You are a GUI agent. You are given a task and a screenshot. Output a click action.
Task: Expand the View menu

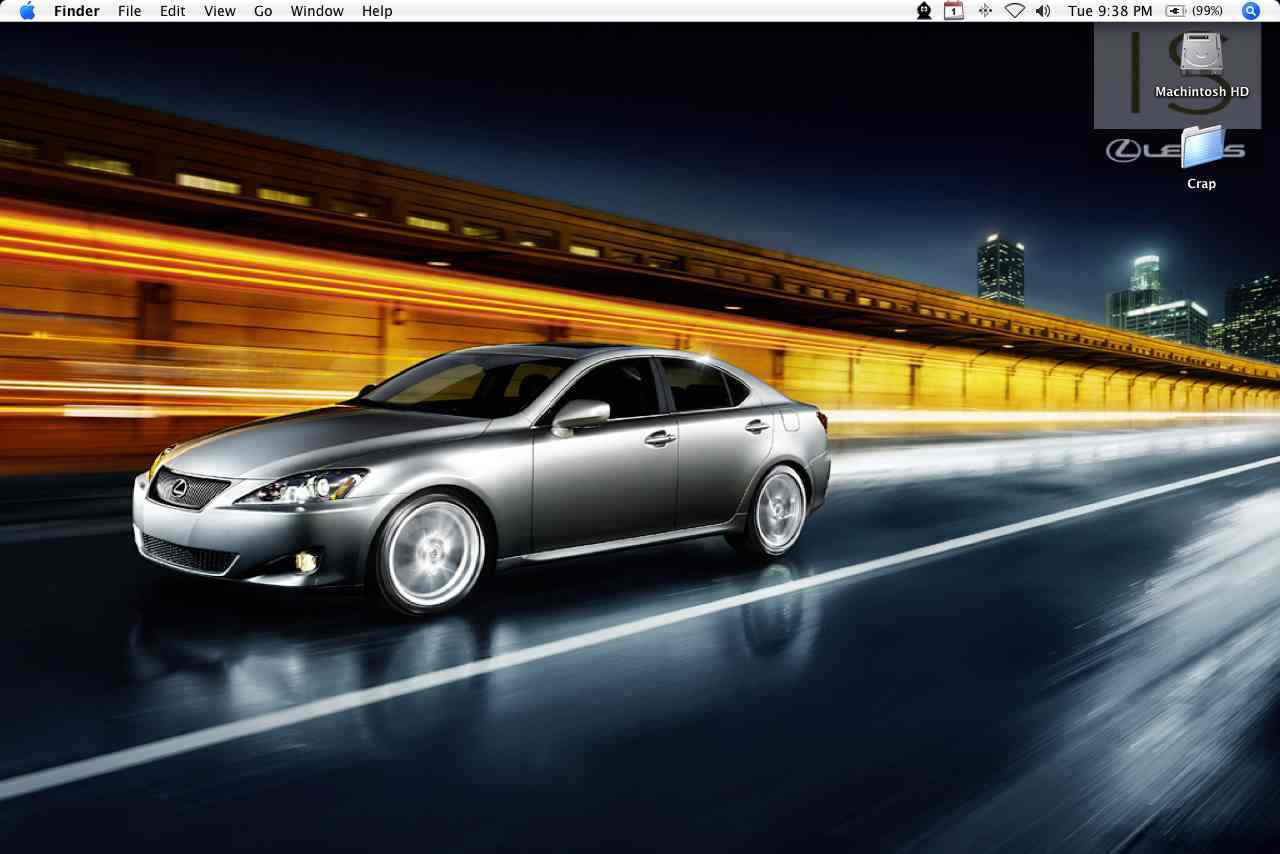[x=219, y=11]
